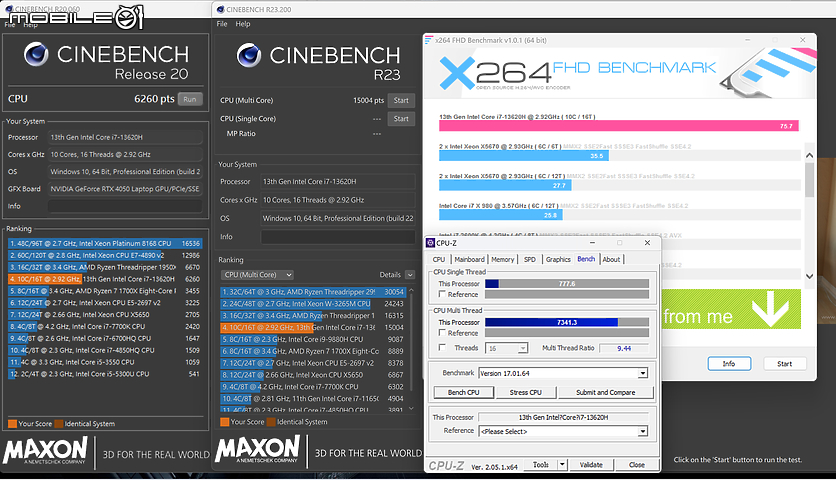
Task: Click the Validate button in CPU-Z
Action: [x=591, y=465]
